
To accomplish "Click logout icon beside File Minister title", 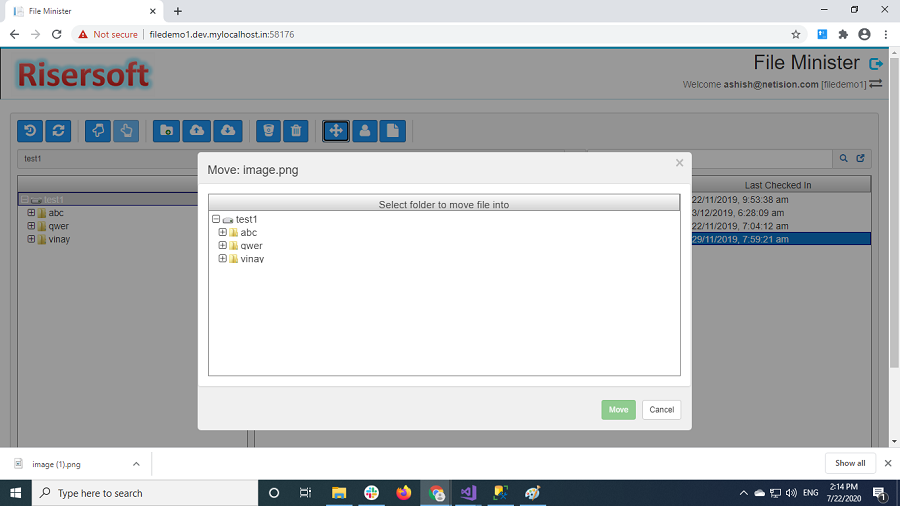I will [876, 64].
